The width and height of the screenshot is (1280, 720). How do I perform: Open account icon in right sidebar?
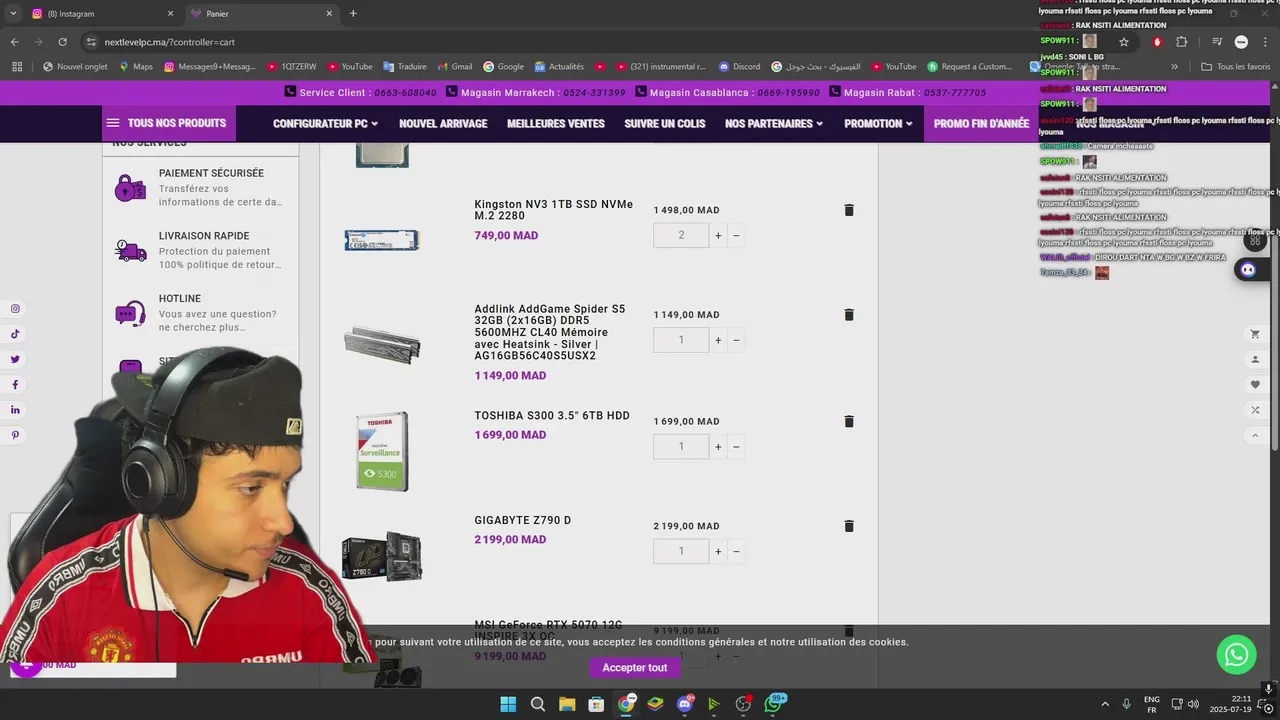click(1255, 359)
